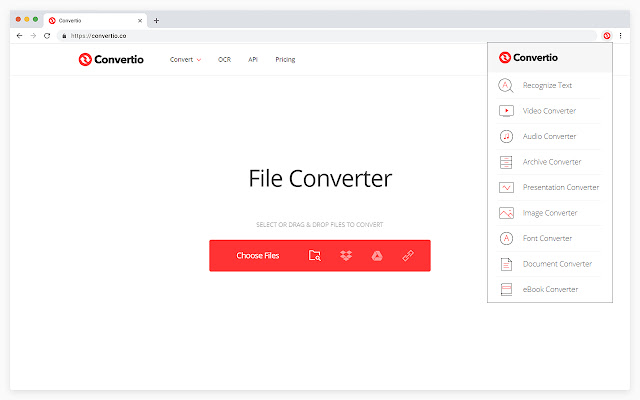The image size is (640, 400).
Task: Select Audio Converter in the extension menu
Action: tap(549, 136)
